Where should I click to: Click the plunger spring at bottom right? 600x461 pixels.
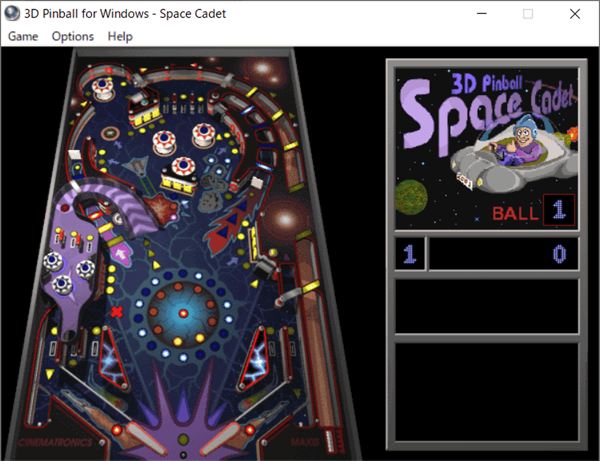click(x=331, y=441)
